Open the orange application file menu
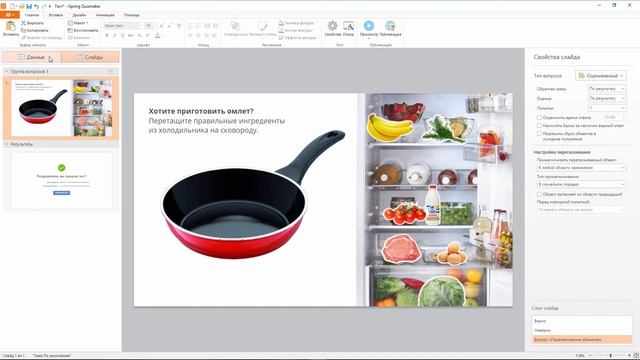640x360 pixels. pyautogui.click(x=9, y=15)
